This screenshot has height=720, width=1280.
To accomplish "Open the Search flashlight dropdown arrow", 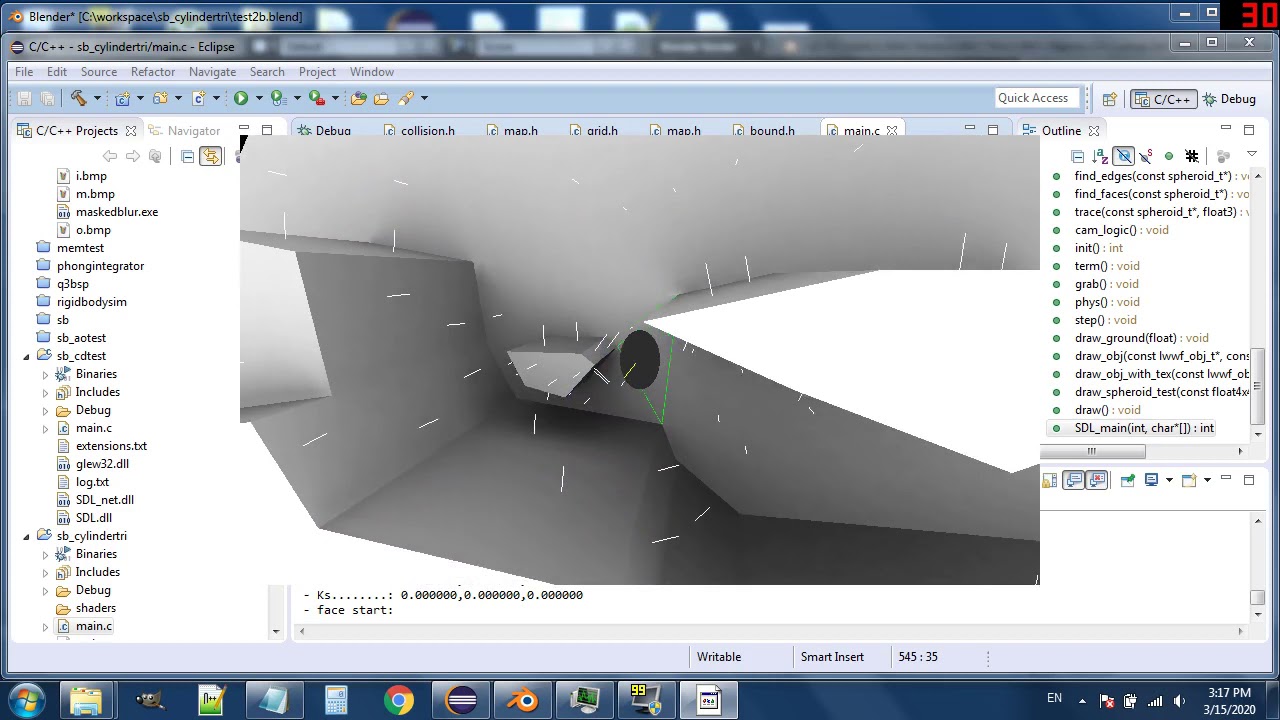I will [424, 98].
